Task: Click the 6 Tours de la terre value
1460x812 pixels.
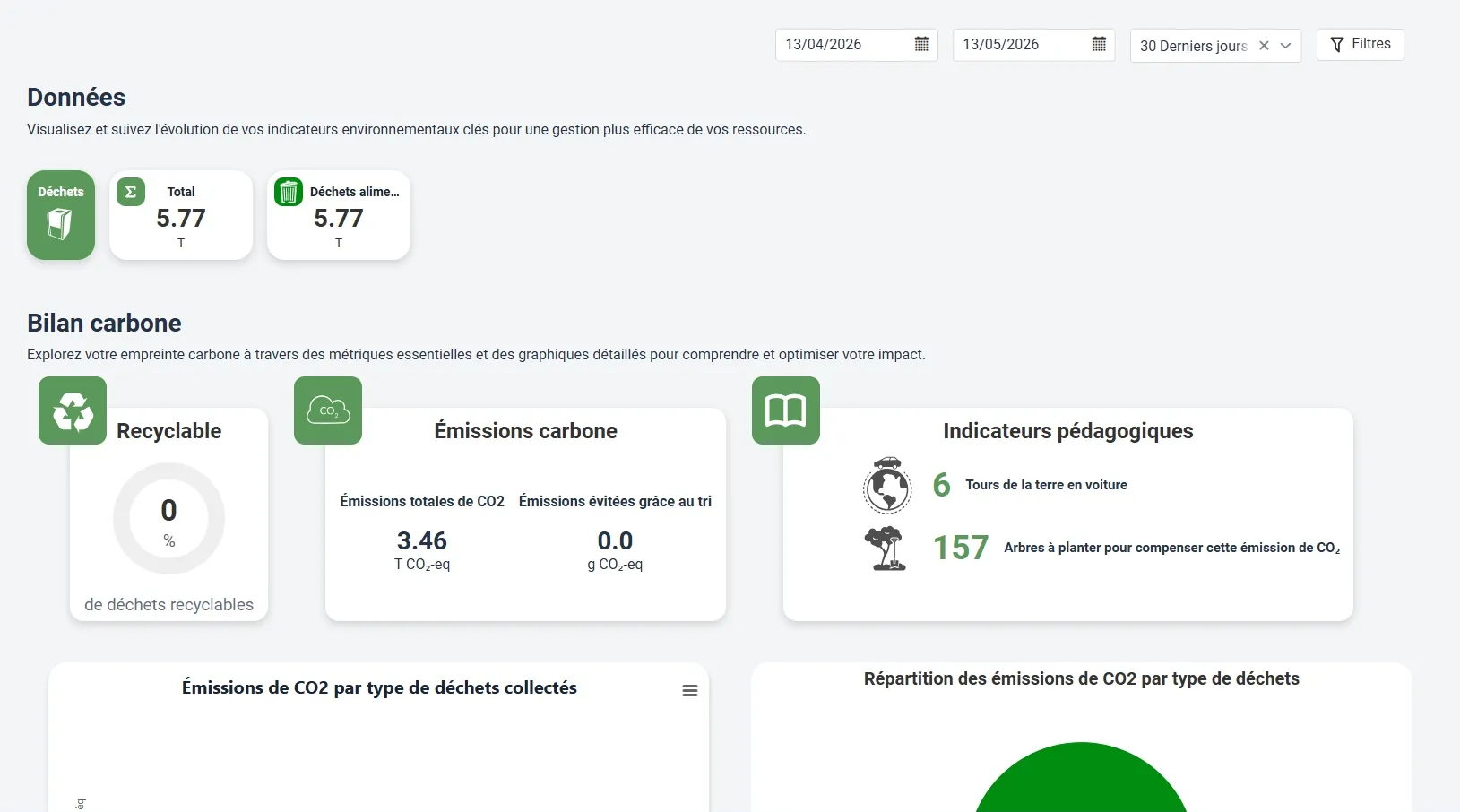Action: [941, 485]
